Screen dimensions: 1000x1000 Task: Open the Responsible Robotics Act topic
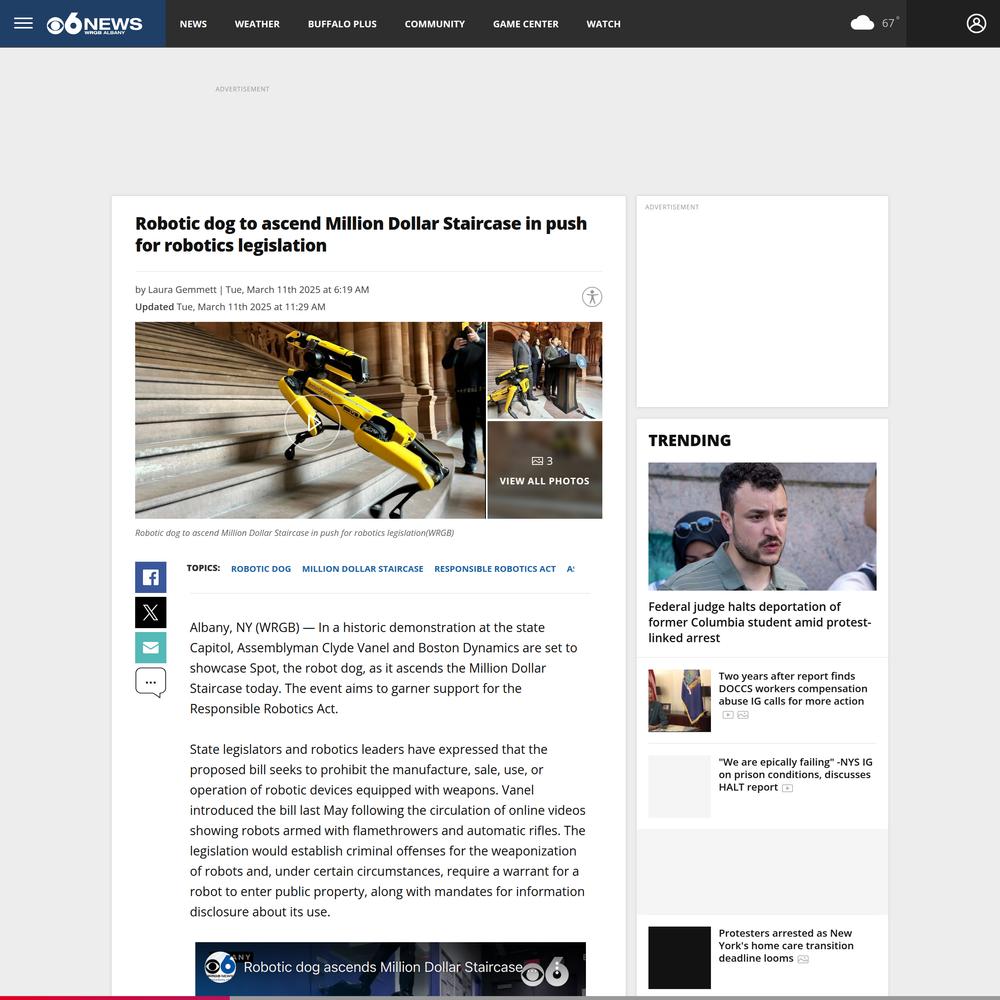point(495,569)
